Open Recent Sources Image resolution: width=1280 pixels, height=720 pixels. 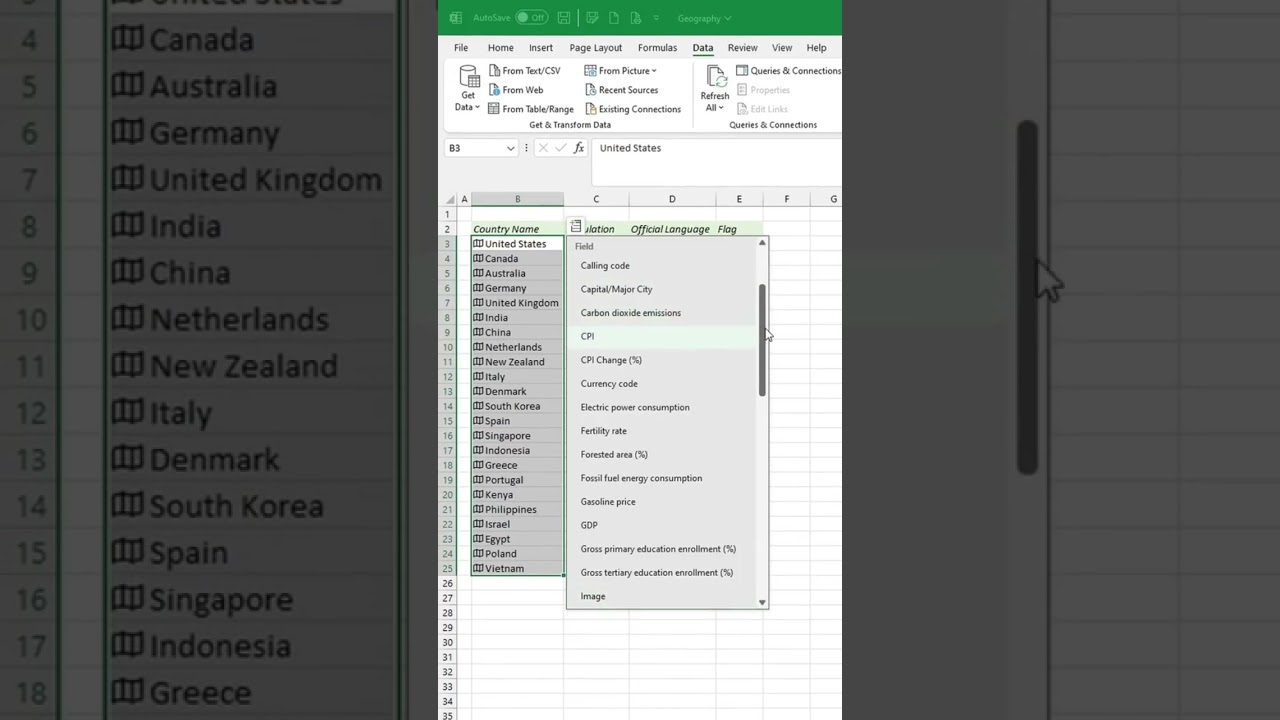coord(621,90)
